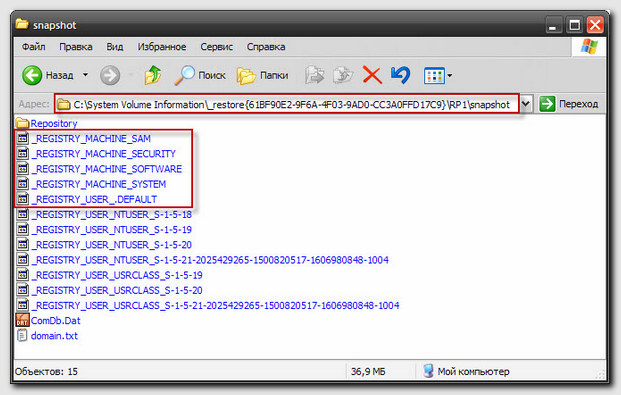621x395 pixels.
Task: Open the Вид menu
Action: click(114, 47)
